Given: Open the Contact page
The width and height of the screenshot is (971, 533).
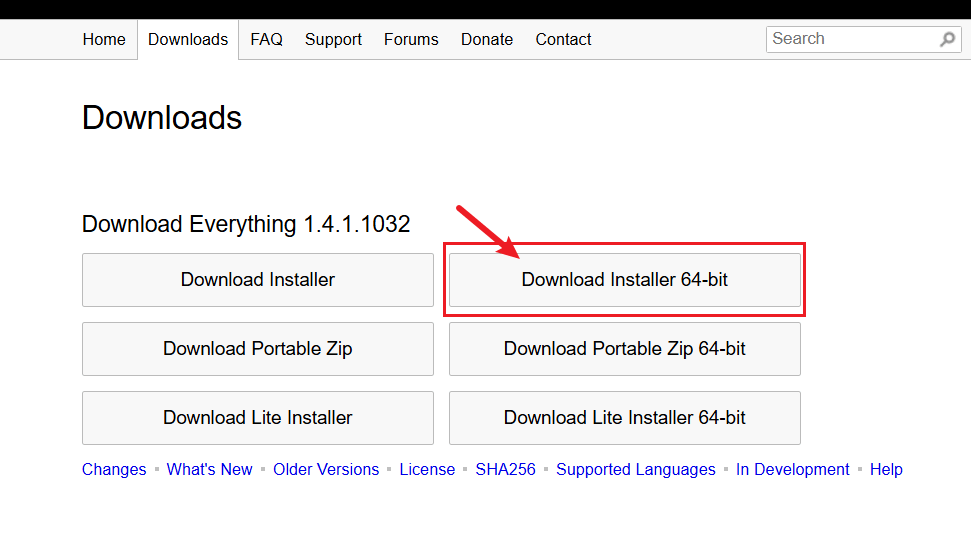Looking at the screenshot, I should pyautogui.click(x=564, y=40).
